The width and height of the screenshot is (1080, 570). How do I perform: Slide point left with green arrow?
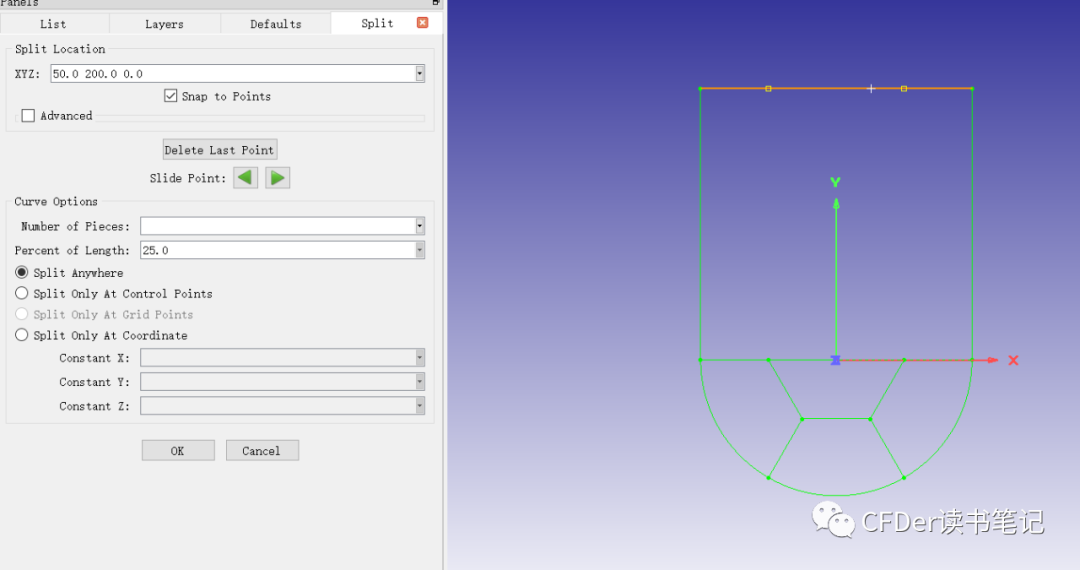point(245,178)
